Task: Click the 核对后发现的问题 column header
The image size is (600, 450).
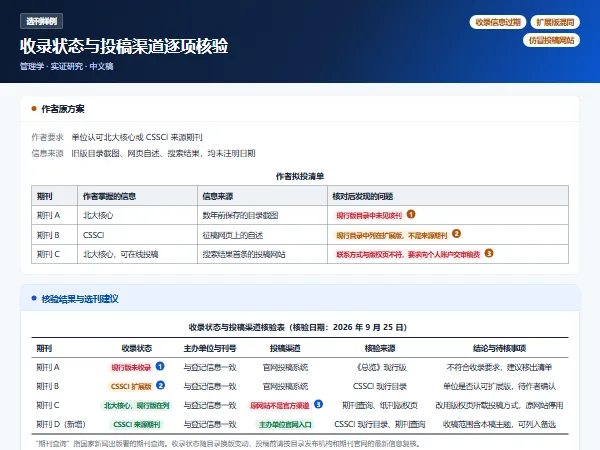Action: click(362, 196)
